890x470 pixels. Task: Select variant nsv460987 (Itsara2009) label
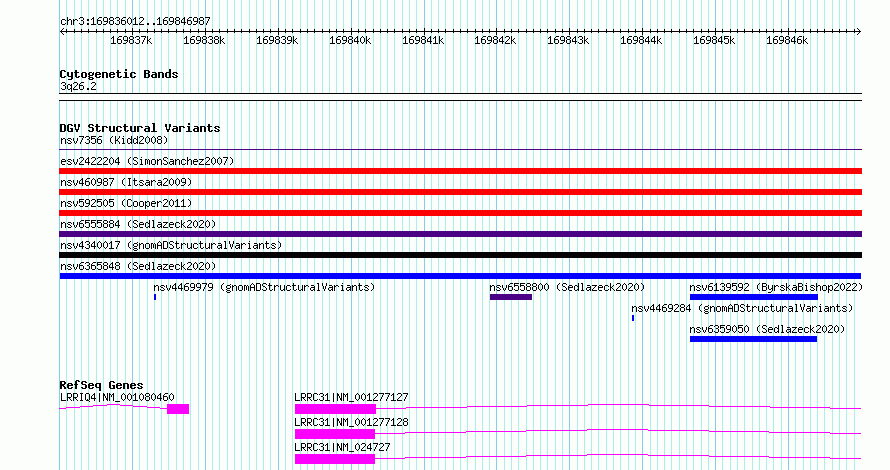[x=126, y=182]
